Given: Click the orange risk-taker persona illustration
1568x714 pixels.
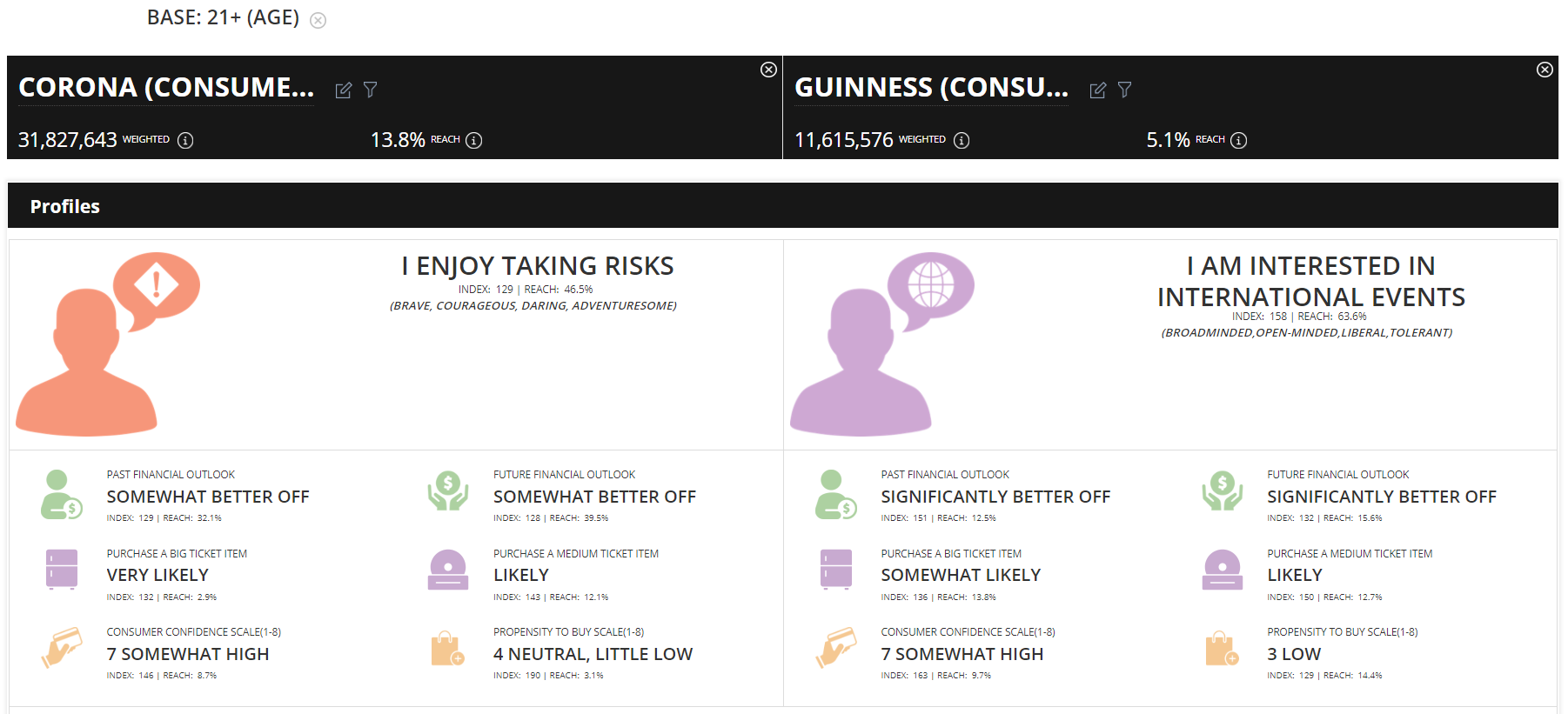Looking at the screenshot, I should point(108,344).
